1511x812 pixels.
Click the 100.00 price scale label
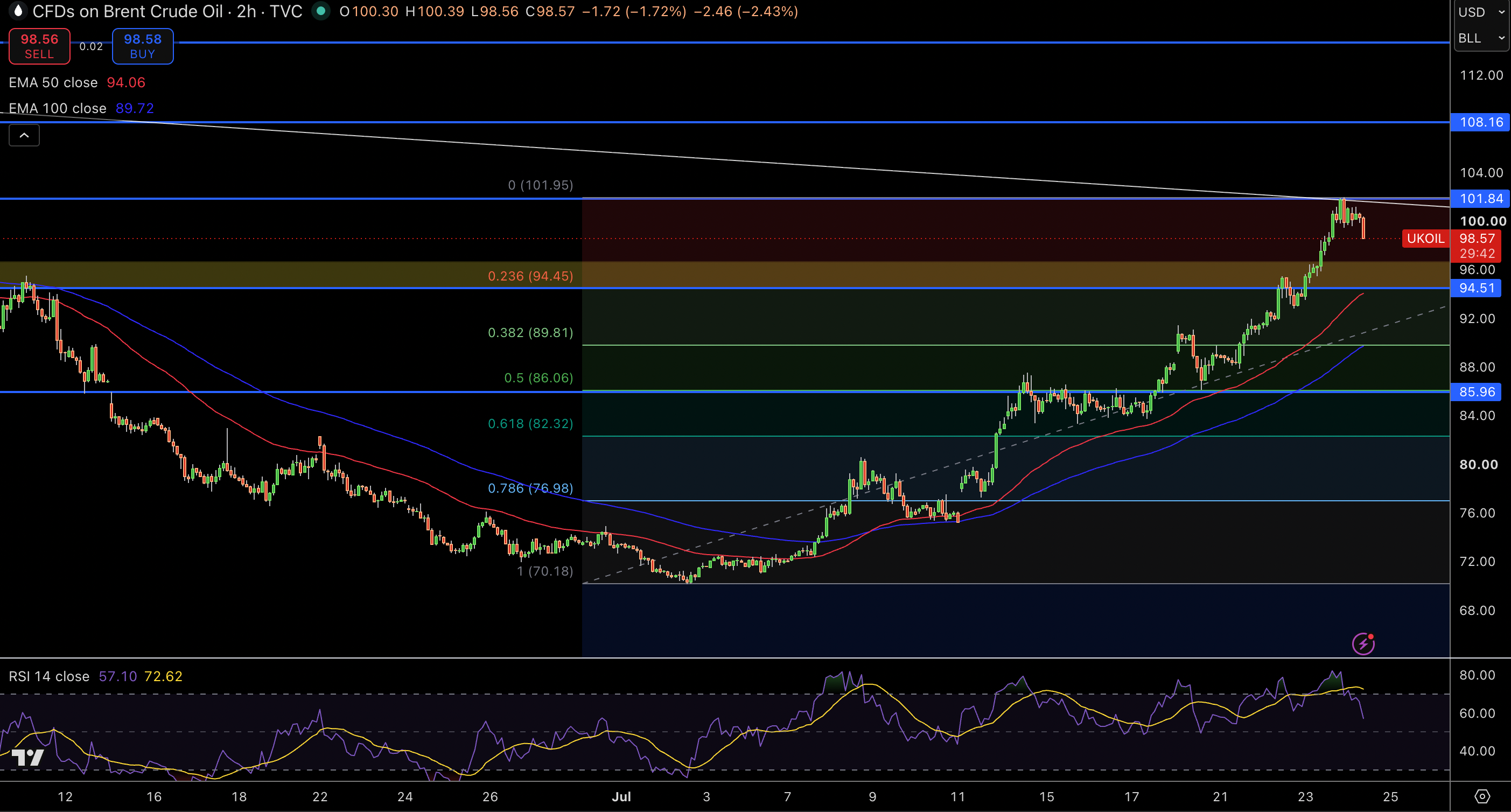1482,221
